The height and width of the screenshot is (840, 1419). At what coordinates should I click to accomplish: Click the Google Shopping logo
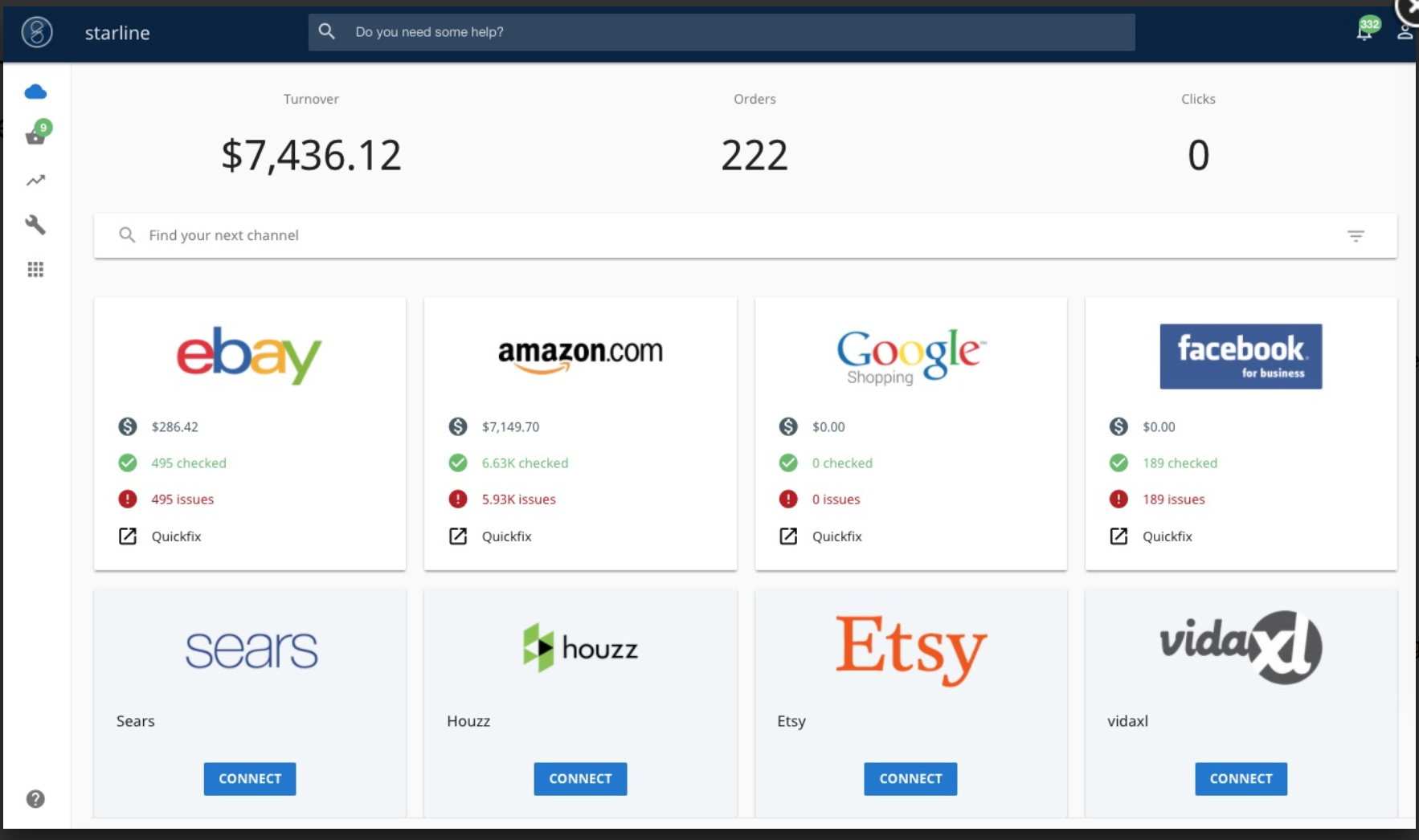pyautogui.click(x=911, y=357)
